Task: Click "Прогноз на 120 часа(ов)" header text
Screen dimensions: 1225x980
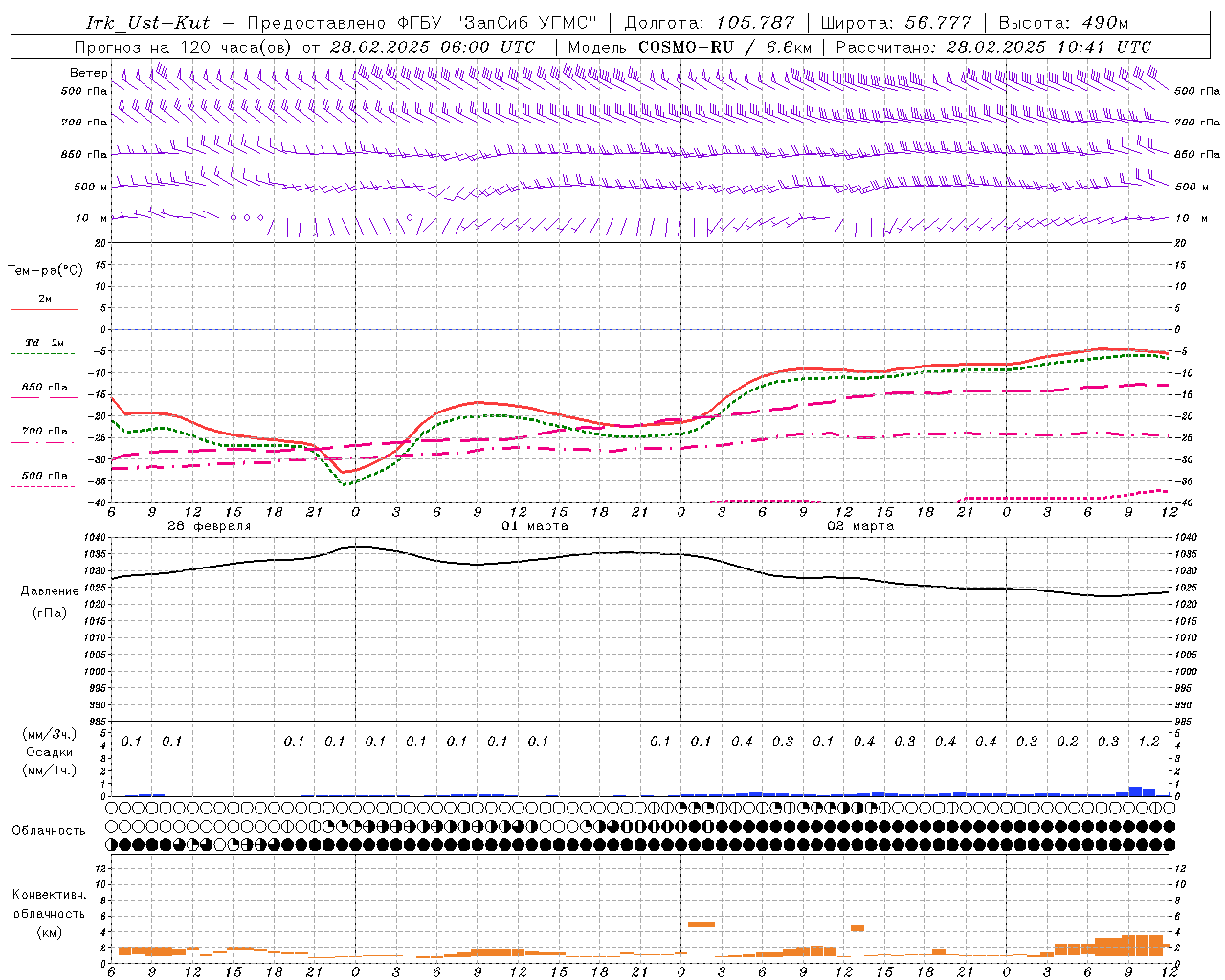Action: 184,47
